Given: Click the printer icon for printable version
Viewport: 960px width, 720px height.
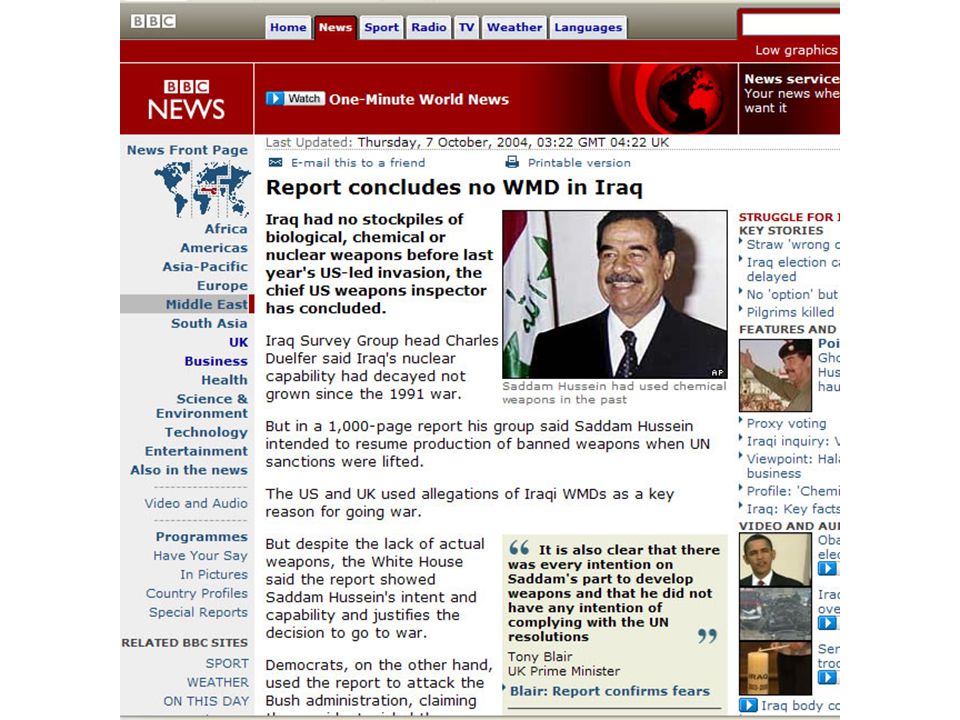Looking at the screenshot, I should coord(512,162).
